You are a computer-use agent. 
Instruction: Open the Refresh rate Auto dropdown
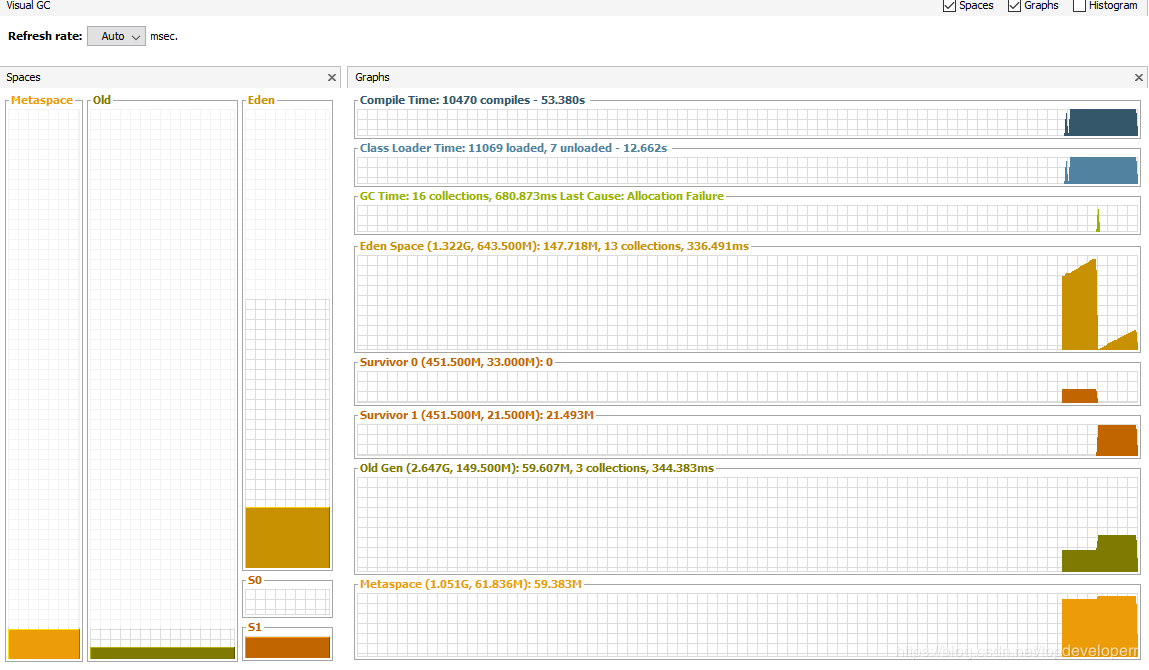[x=116, y=36]
